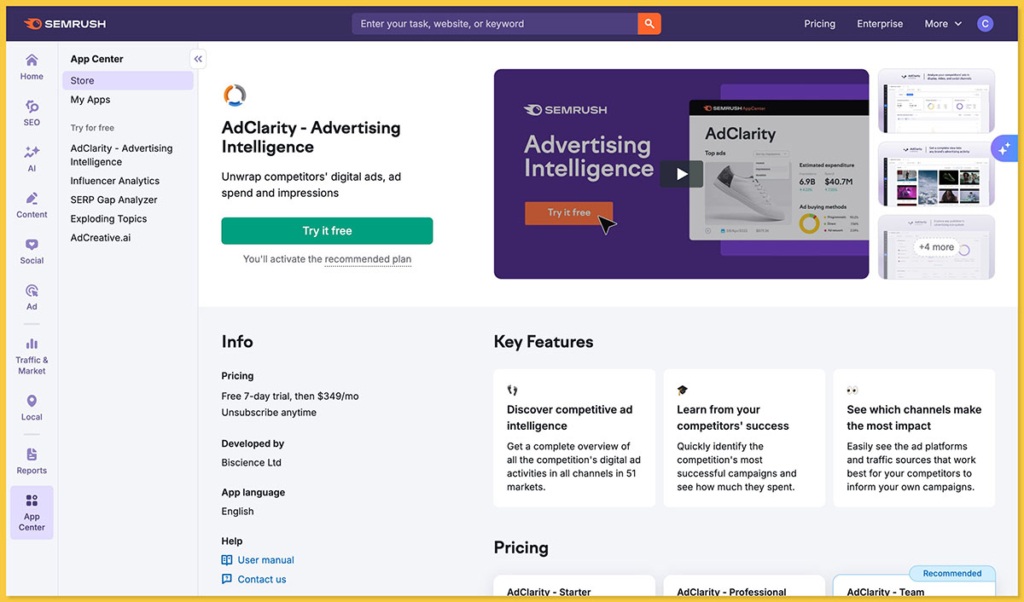Click the green Try it free button

[327, 230]
